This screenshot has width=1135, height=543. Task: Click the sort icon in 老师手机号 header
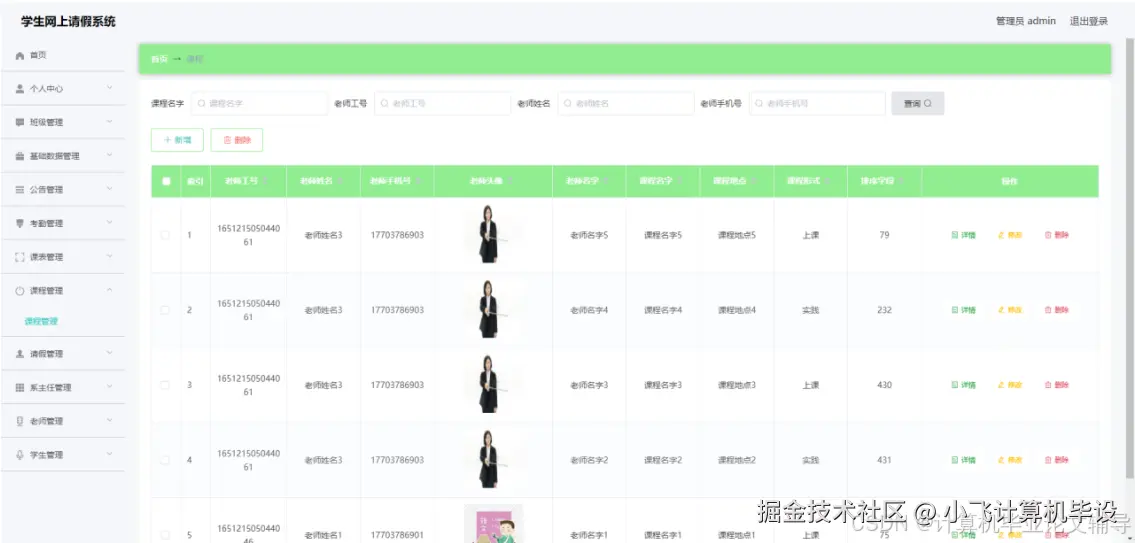(x=419, y=181)
